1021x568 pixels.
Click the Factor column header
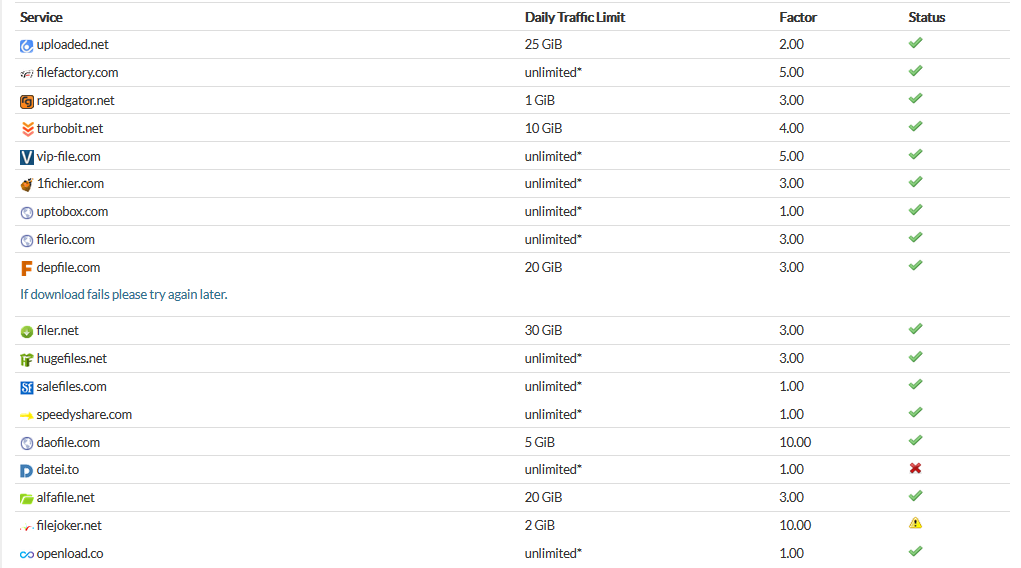798,18
